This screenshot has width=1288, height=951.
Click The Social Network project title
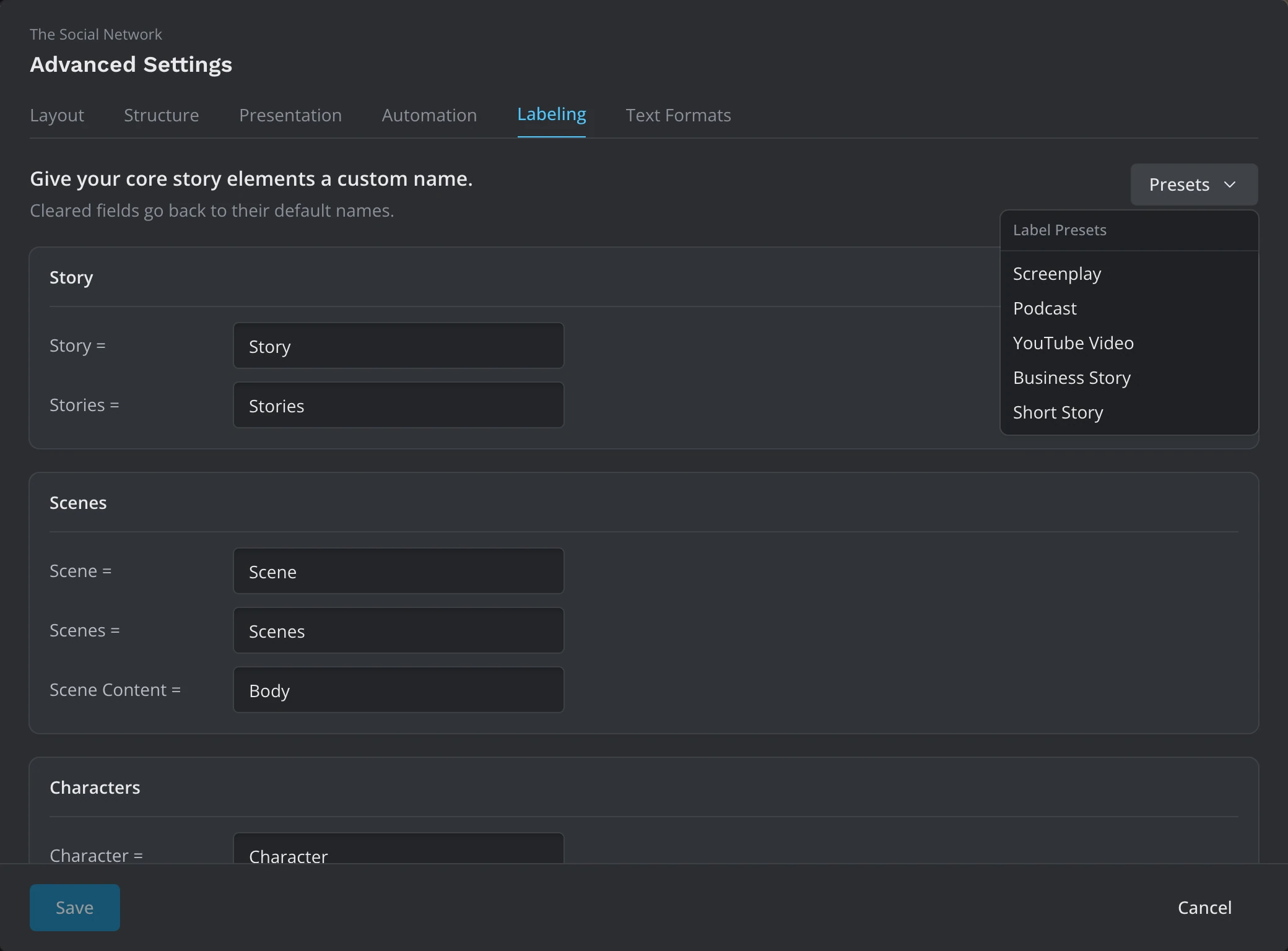coord(96,34)
